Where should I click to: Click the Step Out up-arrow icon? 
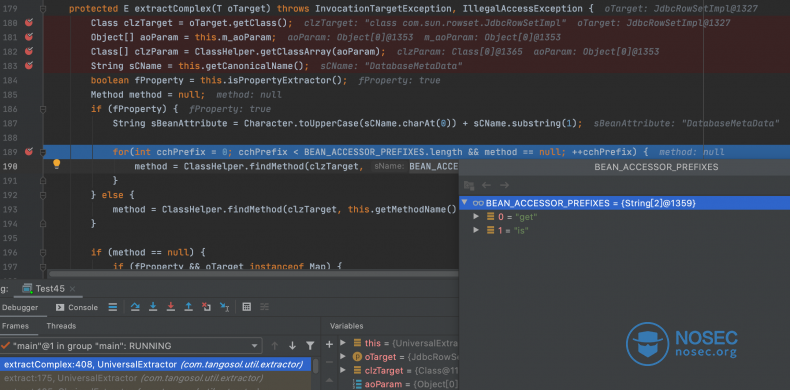point(188,307)
